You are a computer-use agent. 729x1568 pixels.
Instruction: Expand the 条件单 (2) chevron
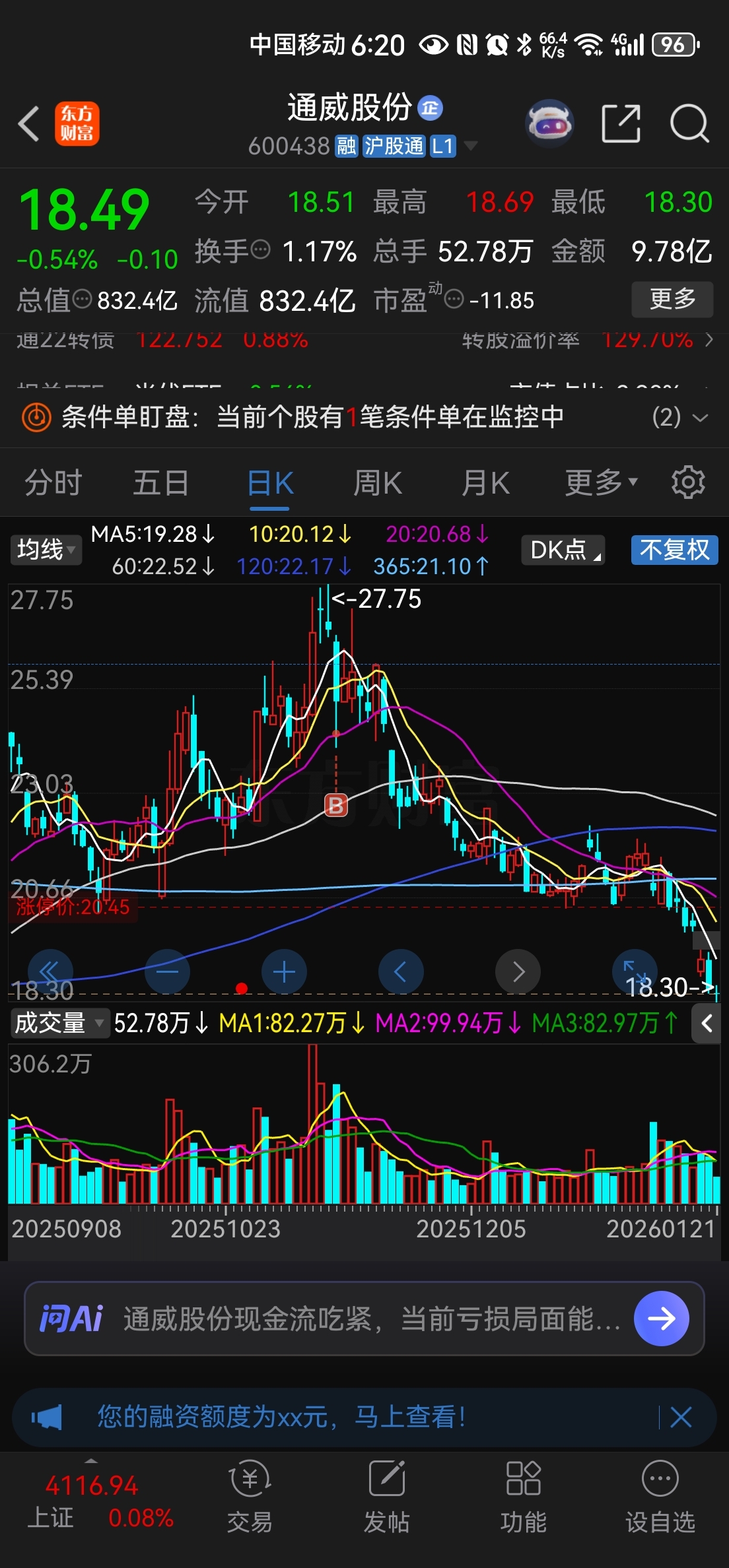[x=700, y=418]
